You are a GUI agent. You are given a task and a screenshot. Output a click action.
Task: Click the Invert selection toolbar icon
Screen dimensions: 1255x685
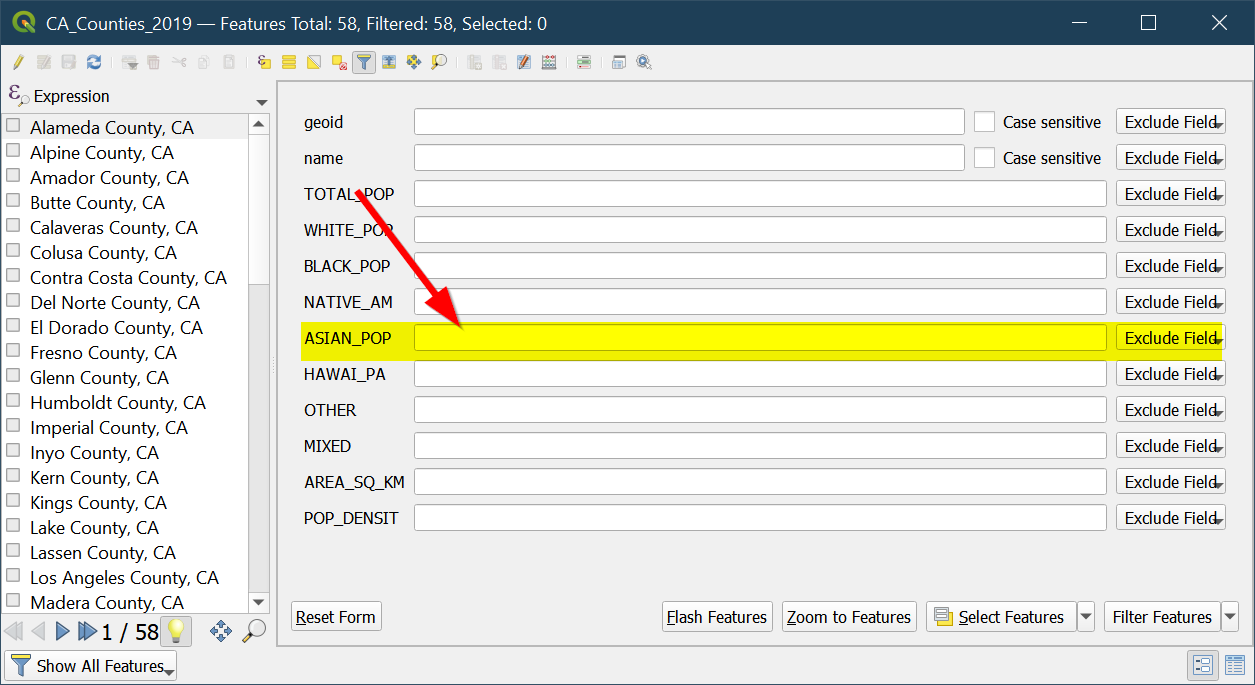click(x=314, y=62)
